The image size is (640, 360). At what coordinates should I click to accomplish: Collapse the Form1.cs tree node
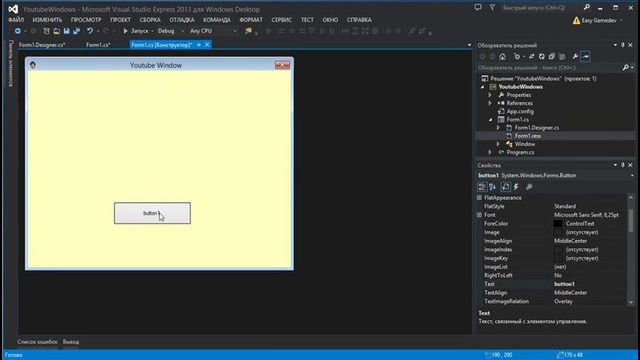(x=490, y=120)
